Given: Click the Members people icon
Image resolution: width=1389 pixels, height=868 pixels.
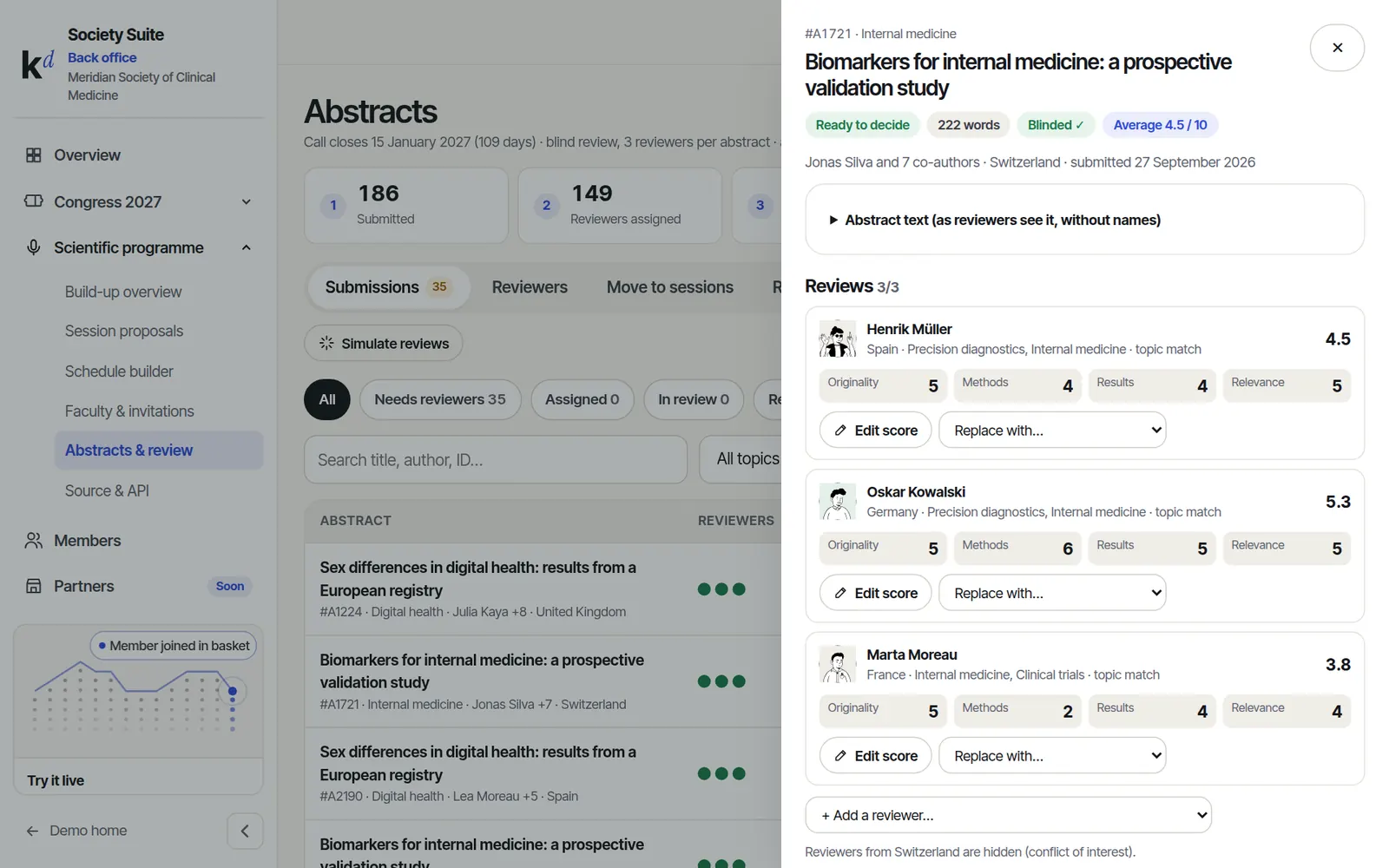Looking at the screenshot, I should [x=34, y=541].
